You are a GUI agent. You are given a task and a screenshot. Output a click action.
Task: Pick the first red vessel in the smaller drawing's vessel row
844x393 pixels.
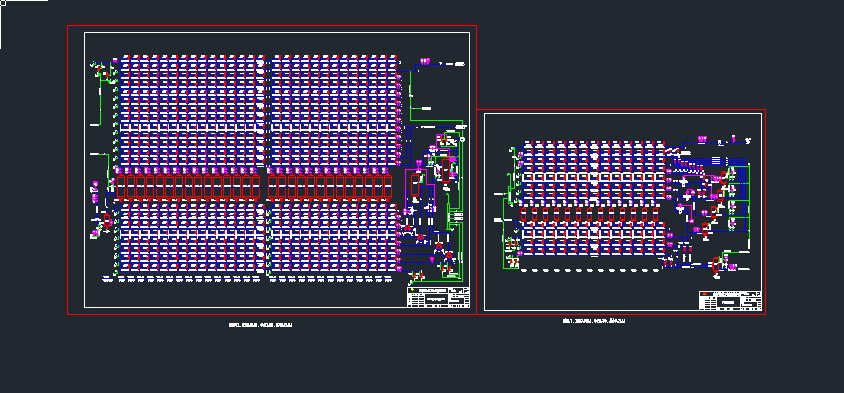[x=523, y=214]
